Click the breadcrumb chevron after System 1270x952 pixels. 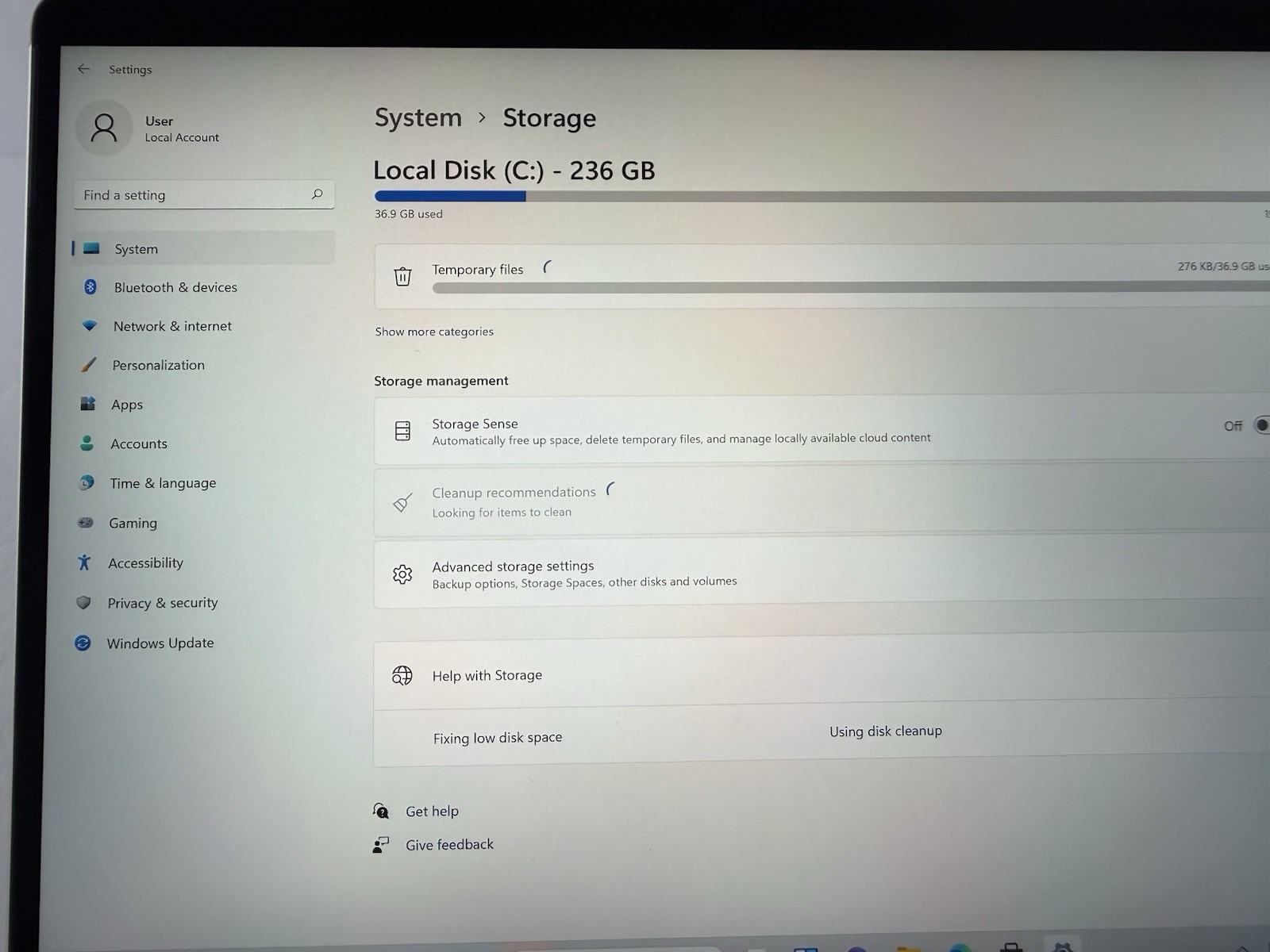pos(482,117)
